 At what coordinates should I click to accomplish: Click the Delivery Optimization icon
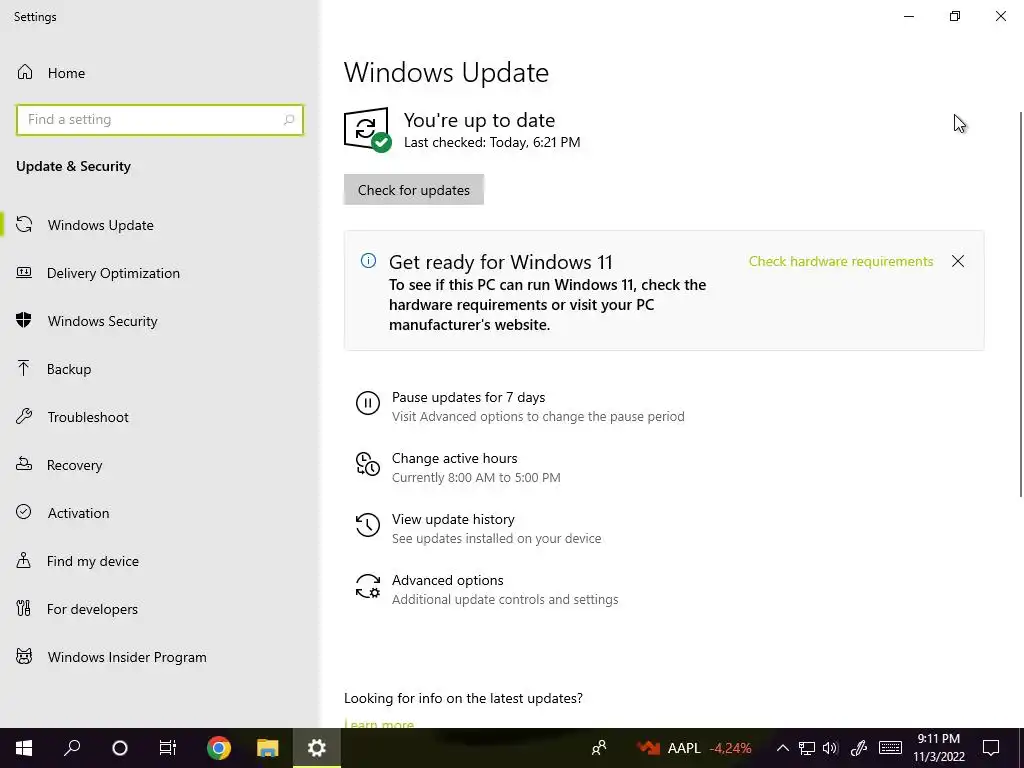24,273
